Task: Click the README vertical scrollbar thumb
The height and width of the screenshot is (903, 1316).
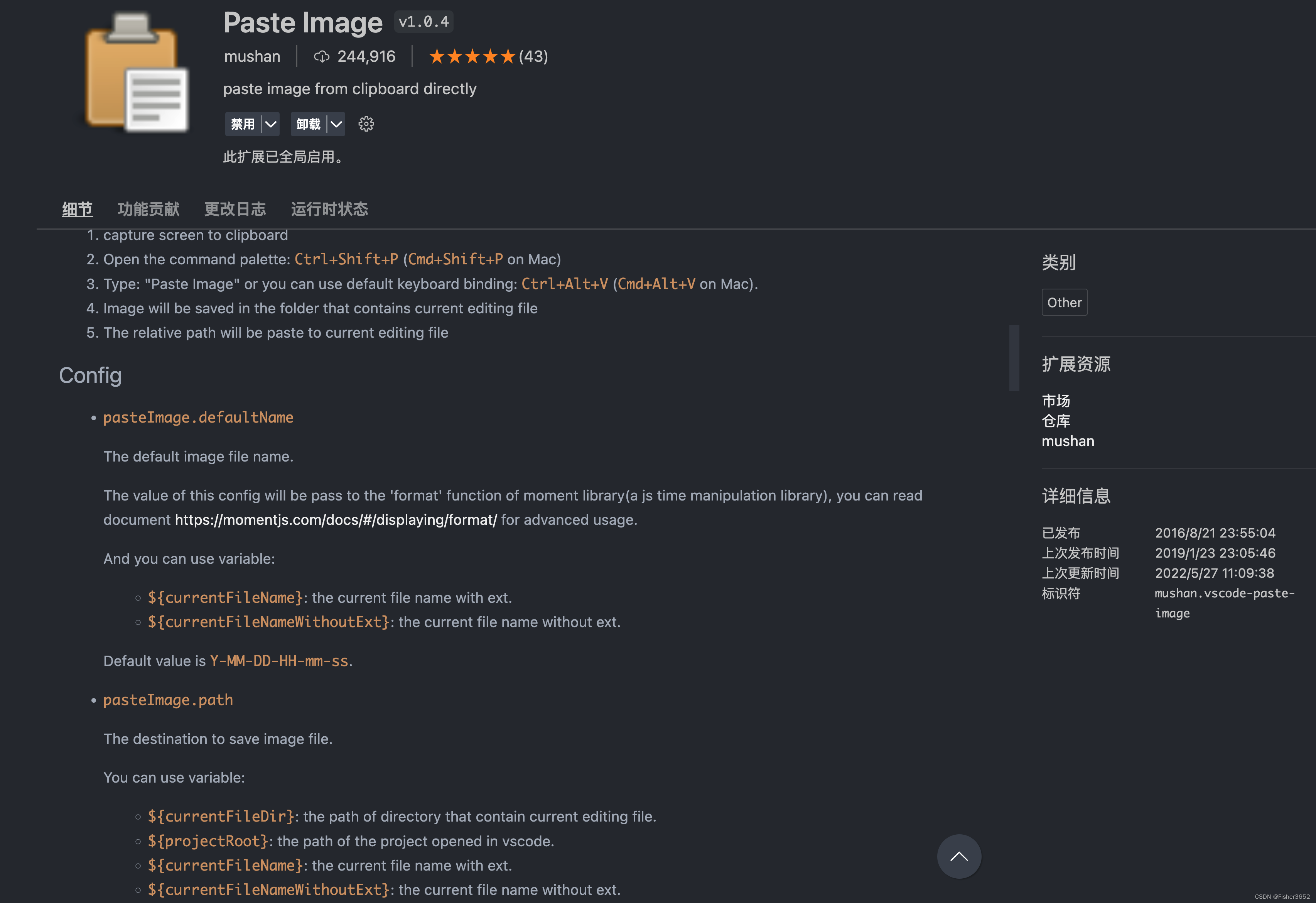Action: [1014, 358]
